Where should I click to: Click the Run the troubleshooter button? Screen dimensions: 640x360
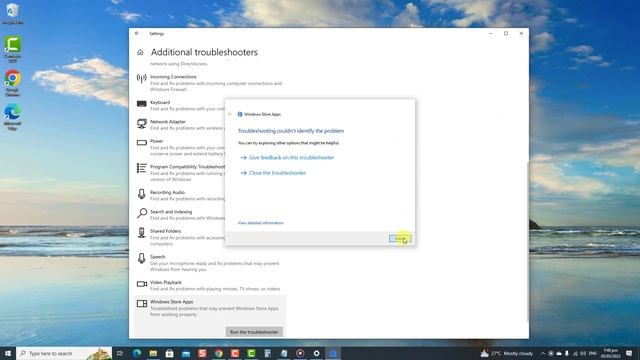(x=254, y=332)
